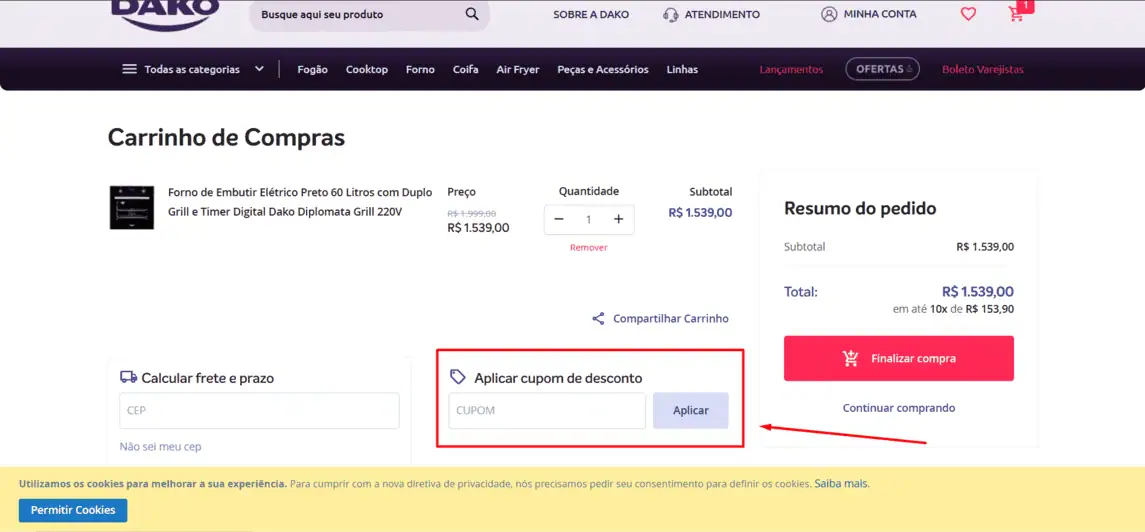Go to Lançamentos
Viewport: 1145px width, 532px height.
point(792,69)
